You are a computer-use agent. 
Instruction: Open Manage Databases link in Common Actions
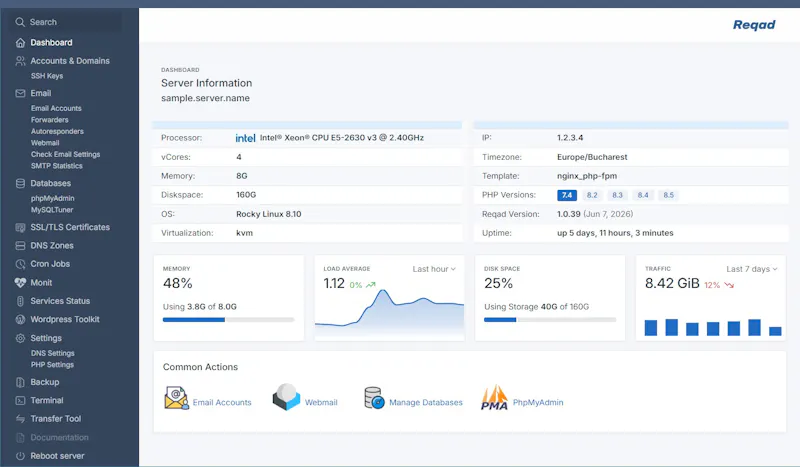tap(426, 403)
